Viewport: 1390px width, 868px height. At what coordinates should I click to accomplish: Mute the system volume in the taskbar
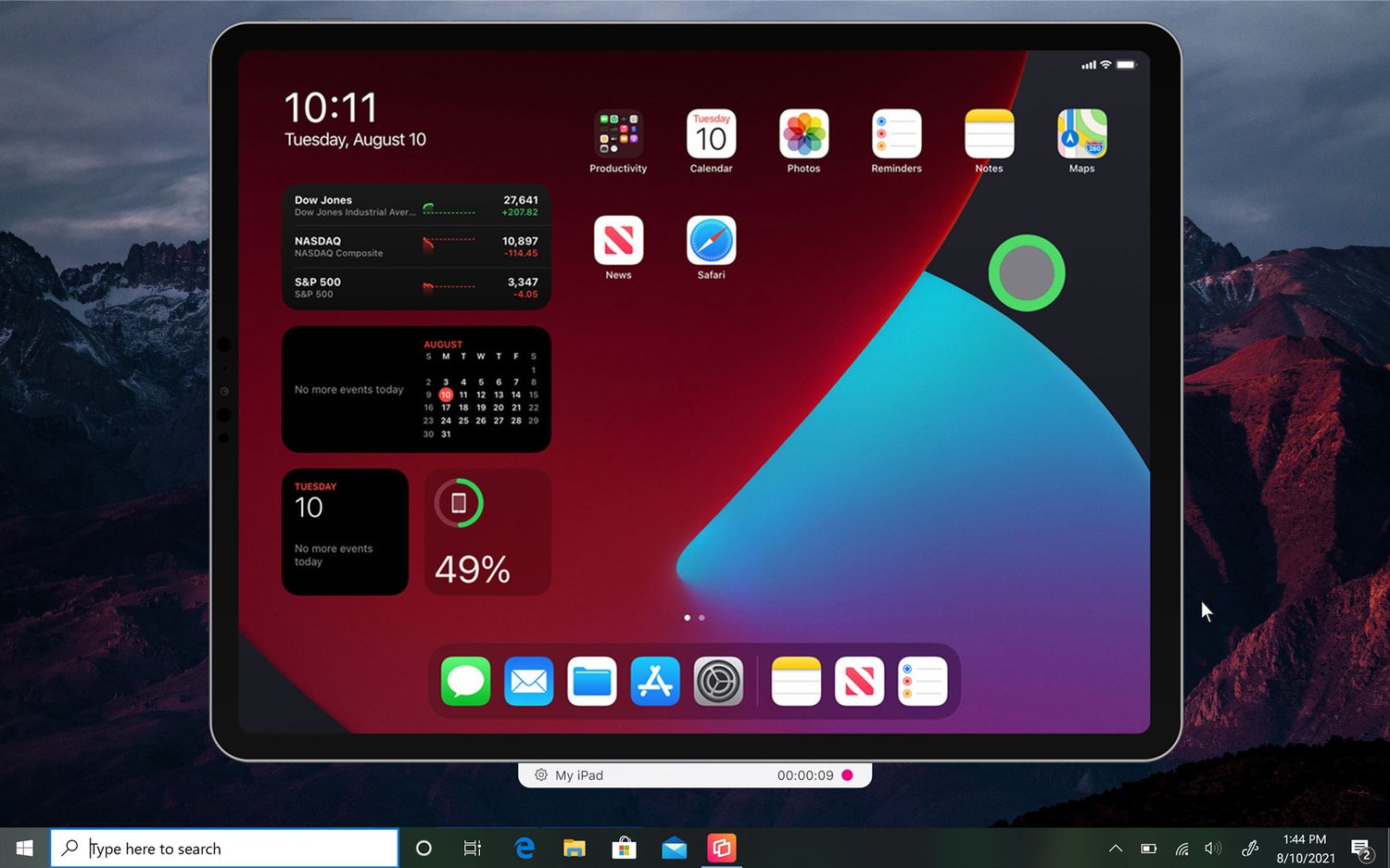tap(1213, 848)
